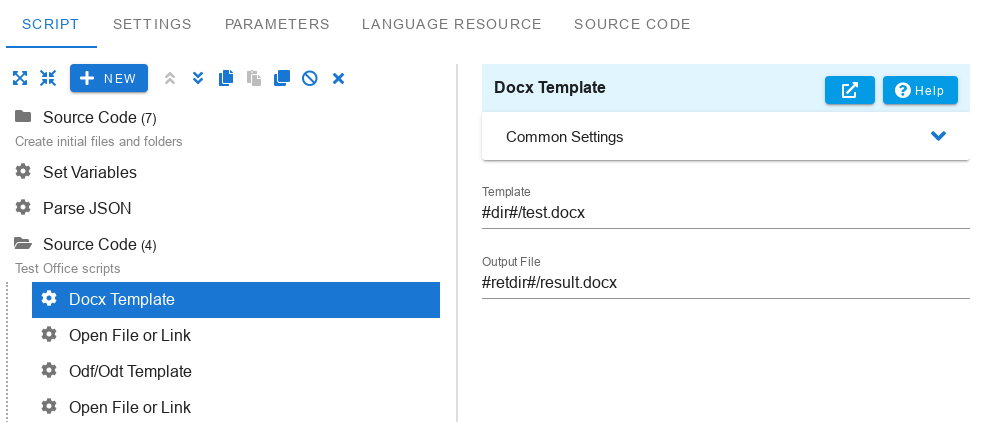Click the Help button

920,90
